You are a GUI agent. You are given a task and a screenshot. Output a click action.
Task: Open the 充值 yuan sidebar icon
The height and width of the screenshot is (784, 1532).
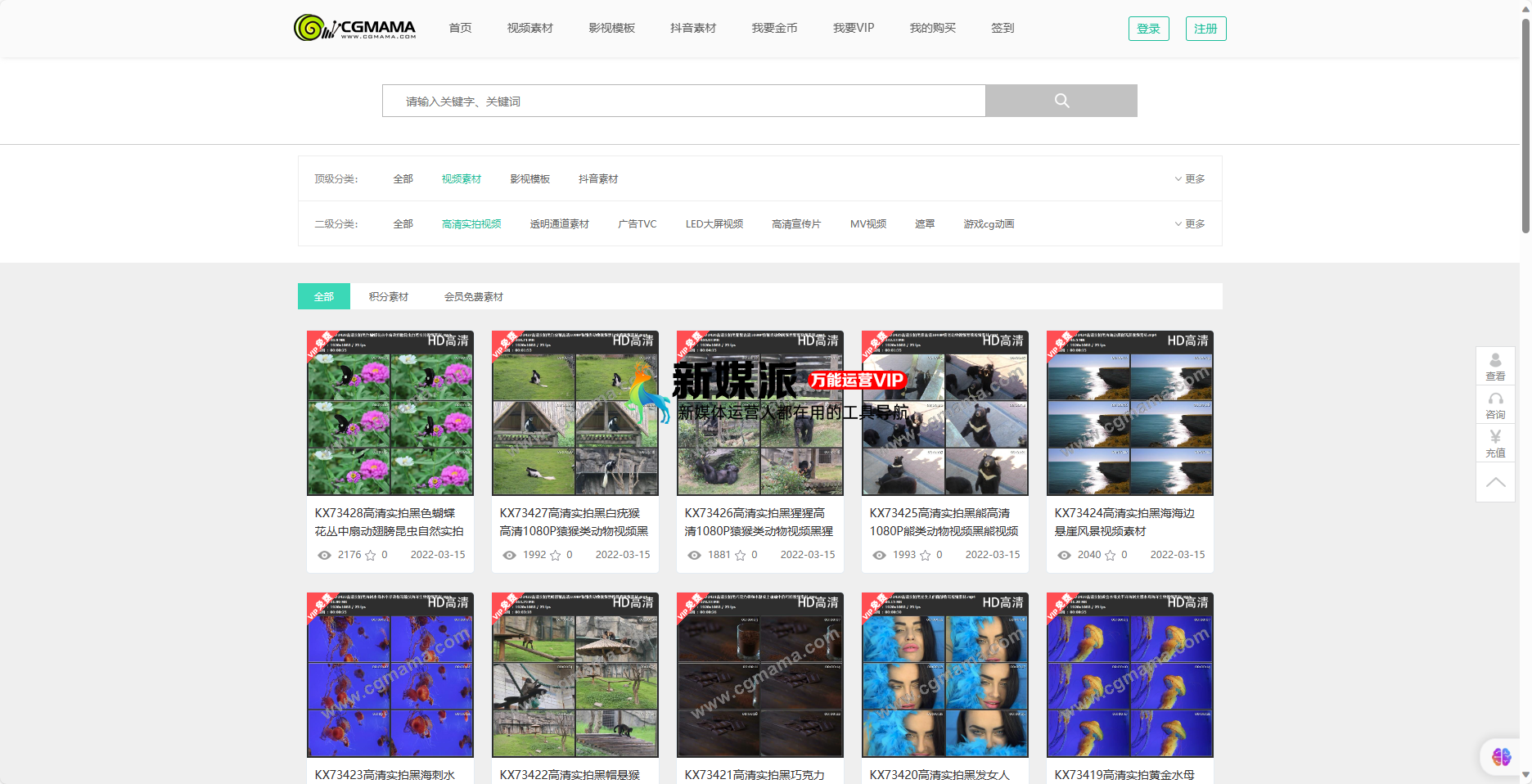pos(1495,443)
